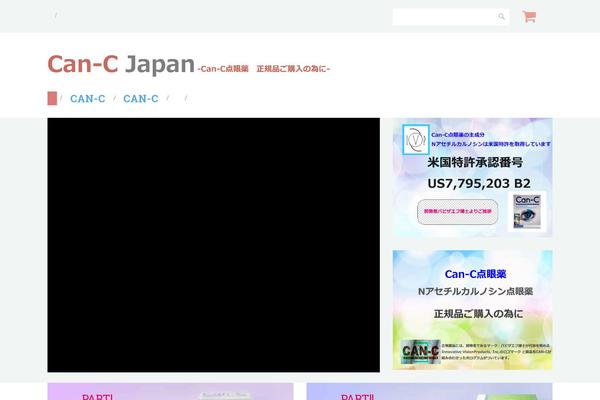The width and height of the screenshot is (600, 400).
Task: Click the Can-C product box image
Action: (527, 212)
